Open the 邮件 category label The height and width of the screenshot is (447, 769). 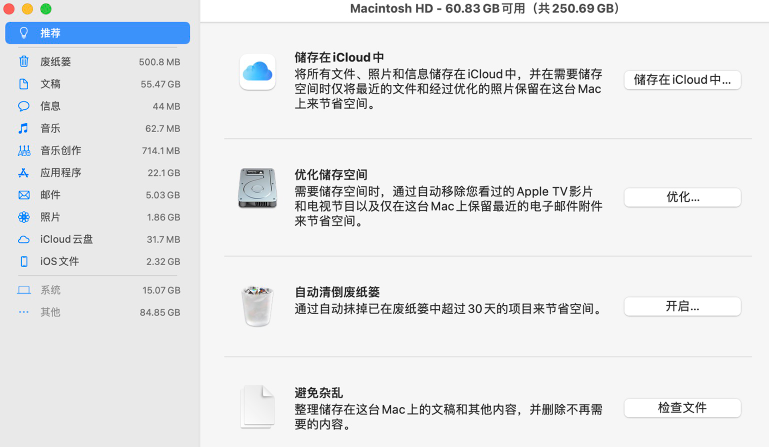pyautogui.click(x=50, y=195)
